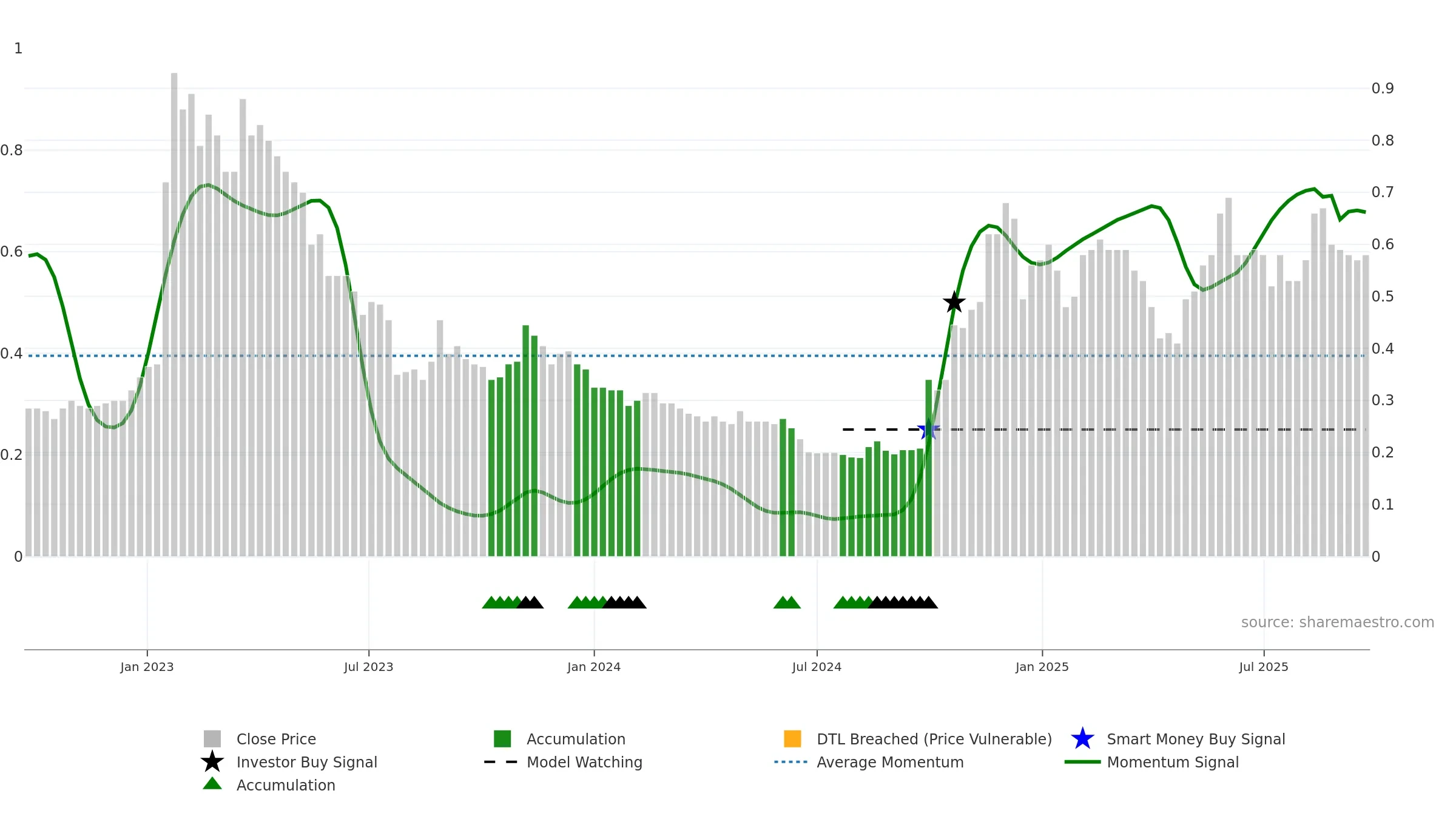Toggle Momentum Signal legend entry
This screenshot has width=1456, height=819.
(x=1173, y=762)
